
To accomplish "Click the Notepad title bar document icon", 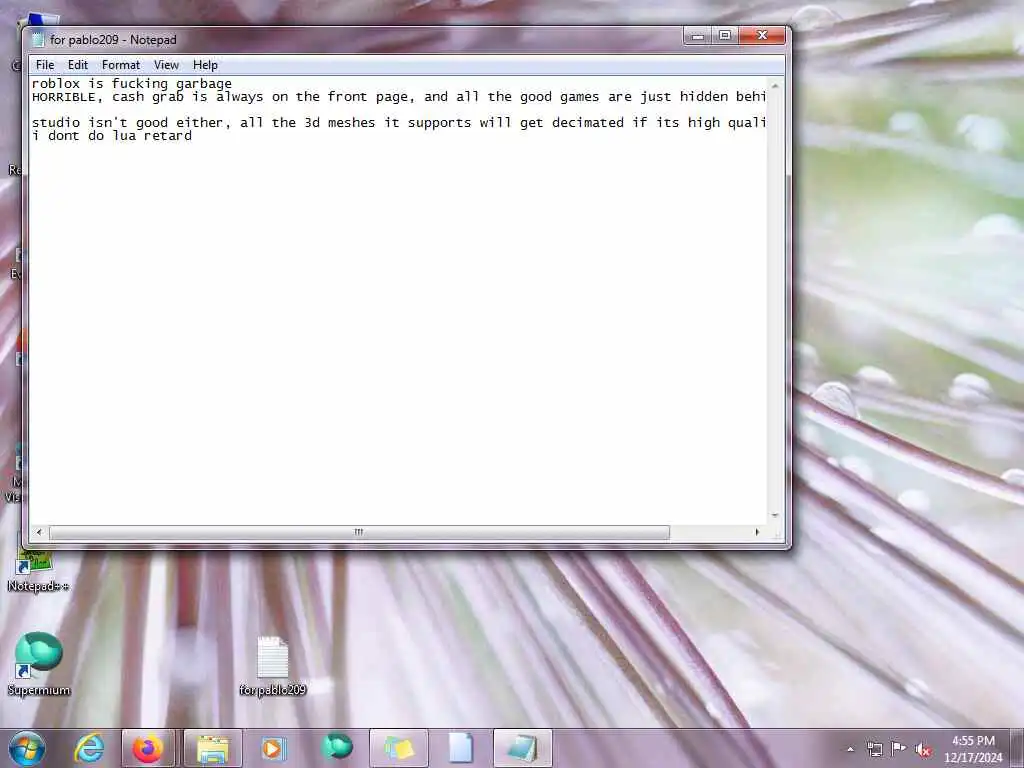I will 38,40.
